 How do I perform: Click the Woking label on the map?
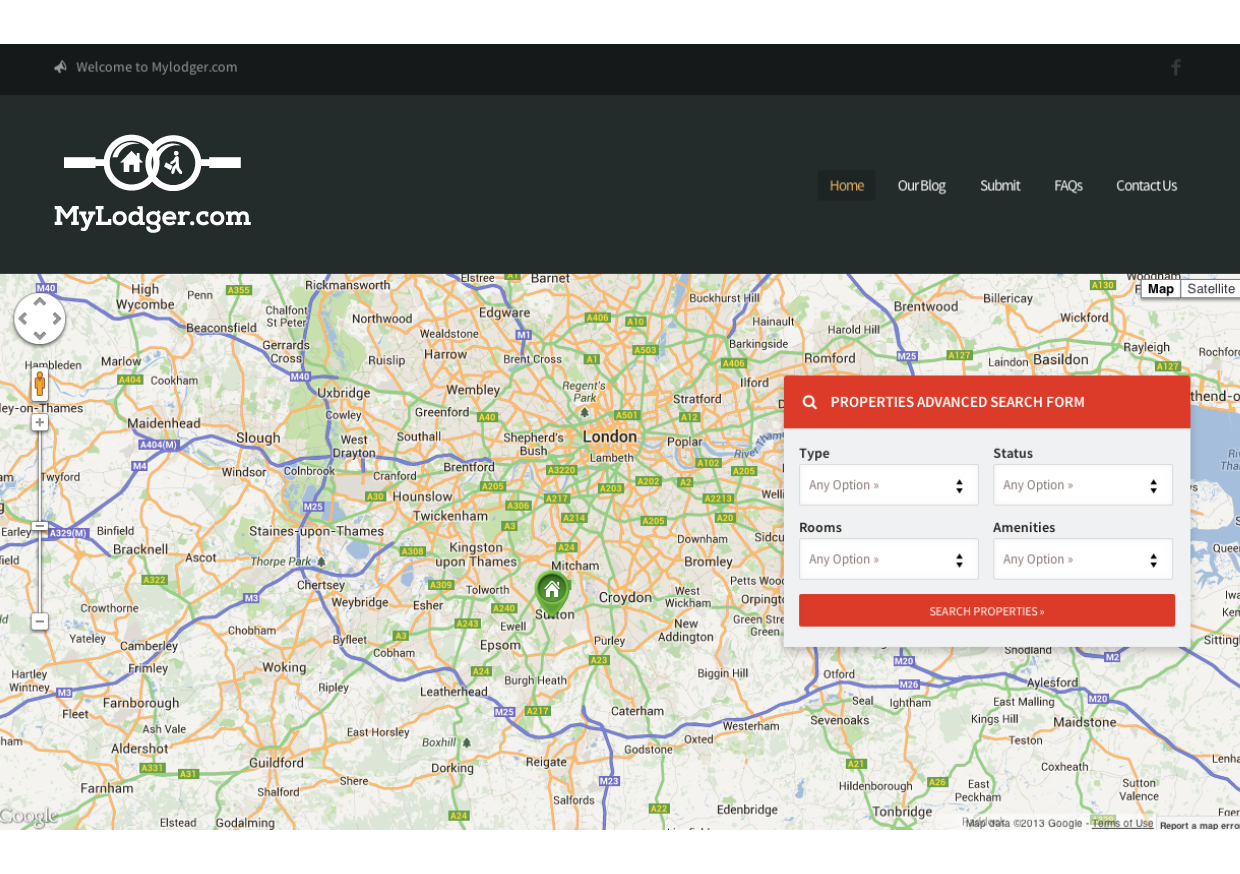pos(284,667)
